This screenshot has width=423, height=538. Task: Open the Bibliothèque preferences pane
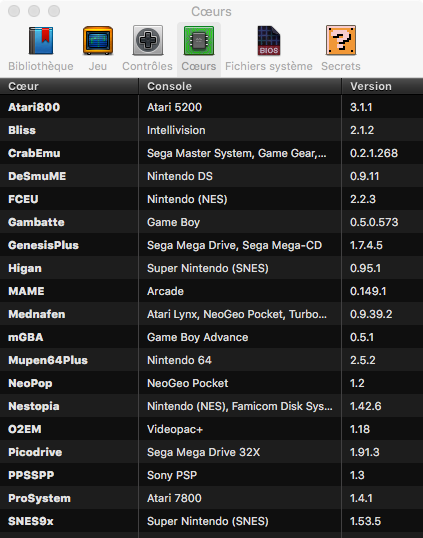tap(41, 49)
